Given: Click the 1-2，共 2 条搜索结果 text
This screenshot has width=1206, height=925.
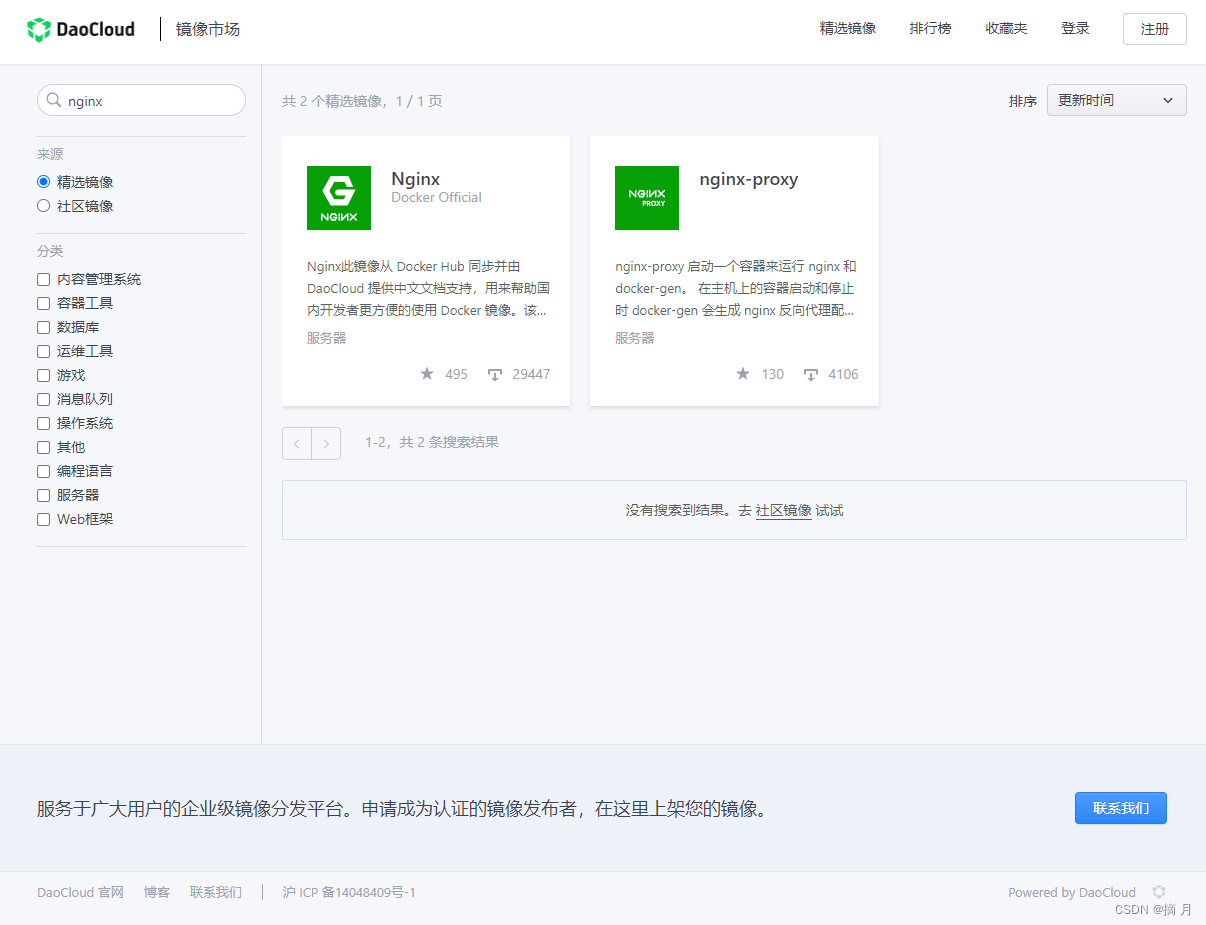Looking at the screenshot, I should pos(432,442).
